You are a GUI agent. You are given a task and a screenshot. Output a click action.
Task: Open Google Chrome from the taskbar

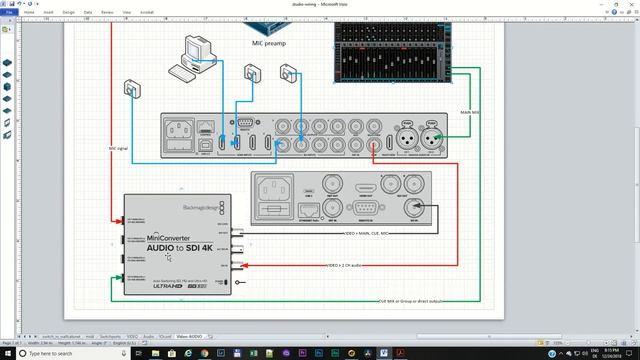click(204, 353)
